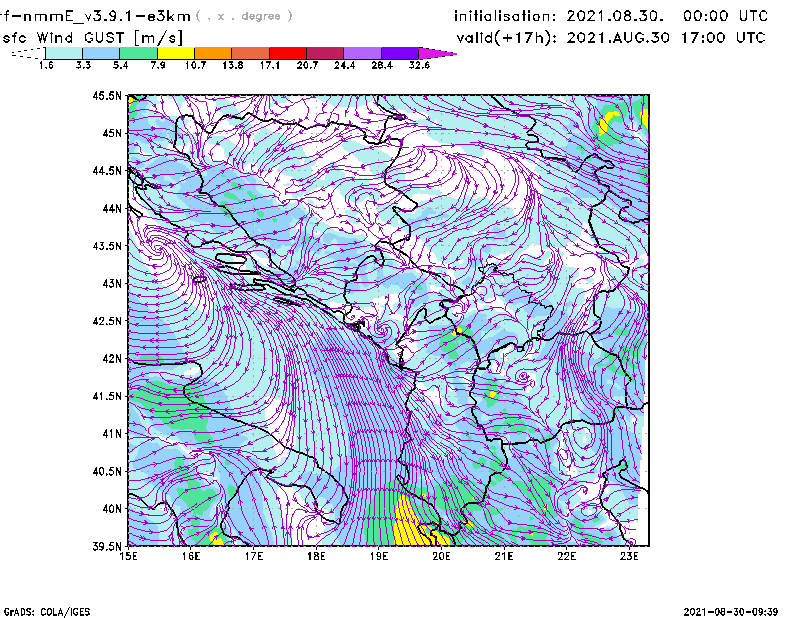Click the 18E longitude label
The width and height of the screenshot is (800, 618).
[316, 556]
